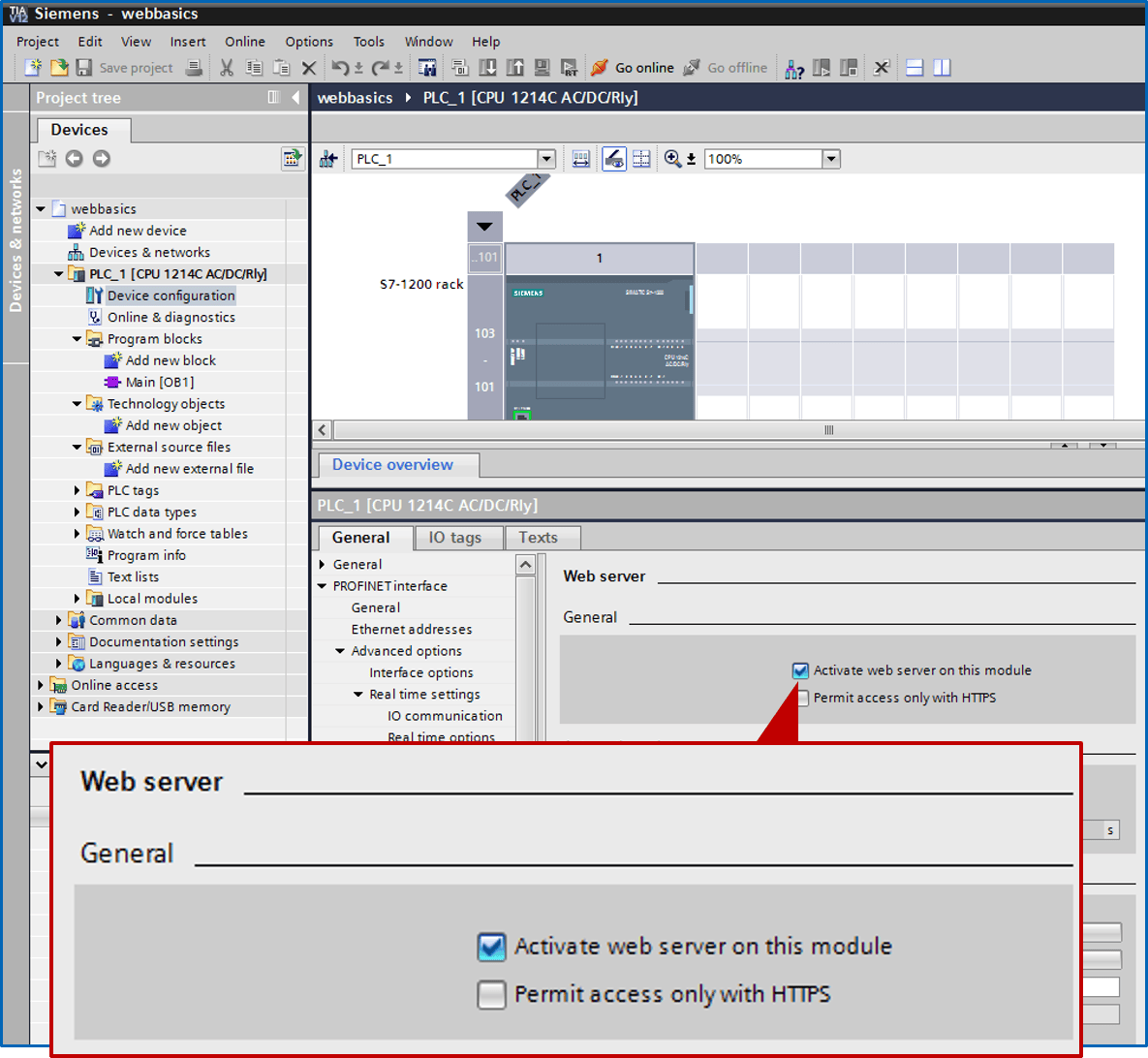Viewport: 1148px width, 1058px height.
Task: Enable Permit access only with HTTPS in callout
Action: coord(492,995)
